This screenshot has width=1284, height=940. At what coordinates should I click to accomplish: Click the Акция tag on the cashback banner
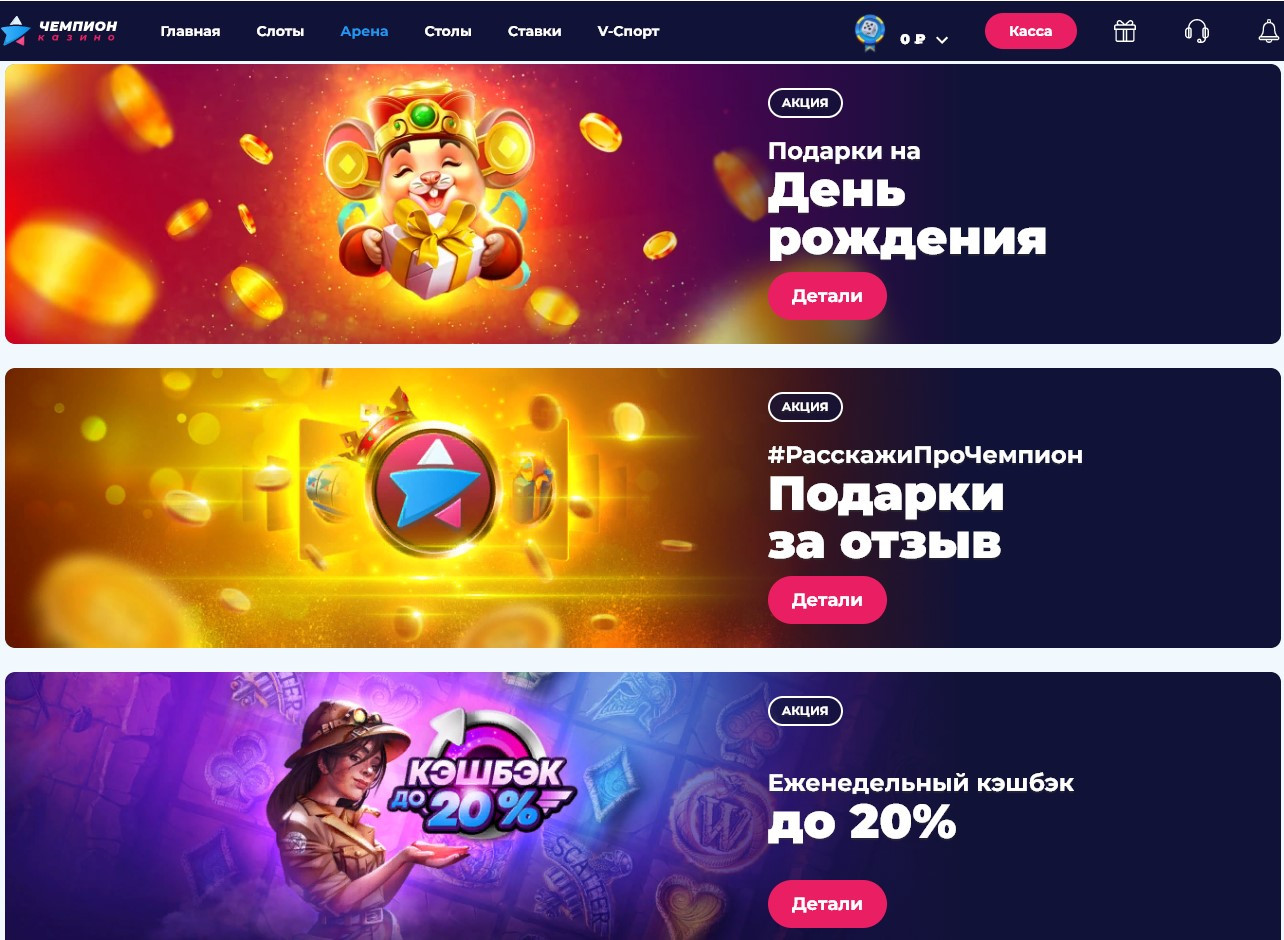(805, 711)
